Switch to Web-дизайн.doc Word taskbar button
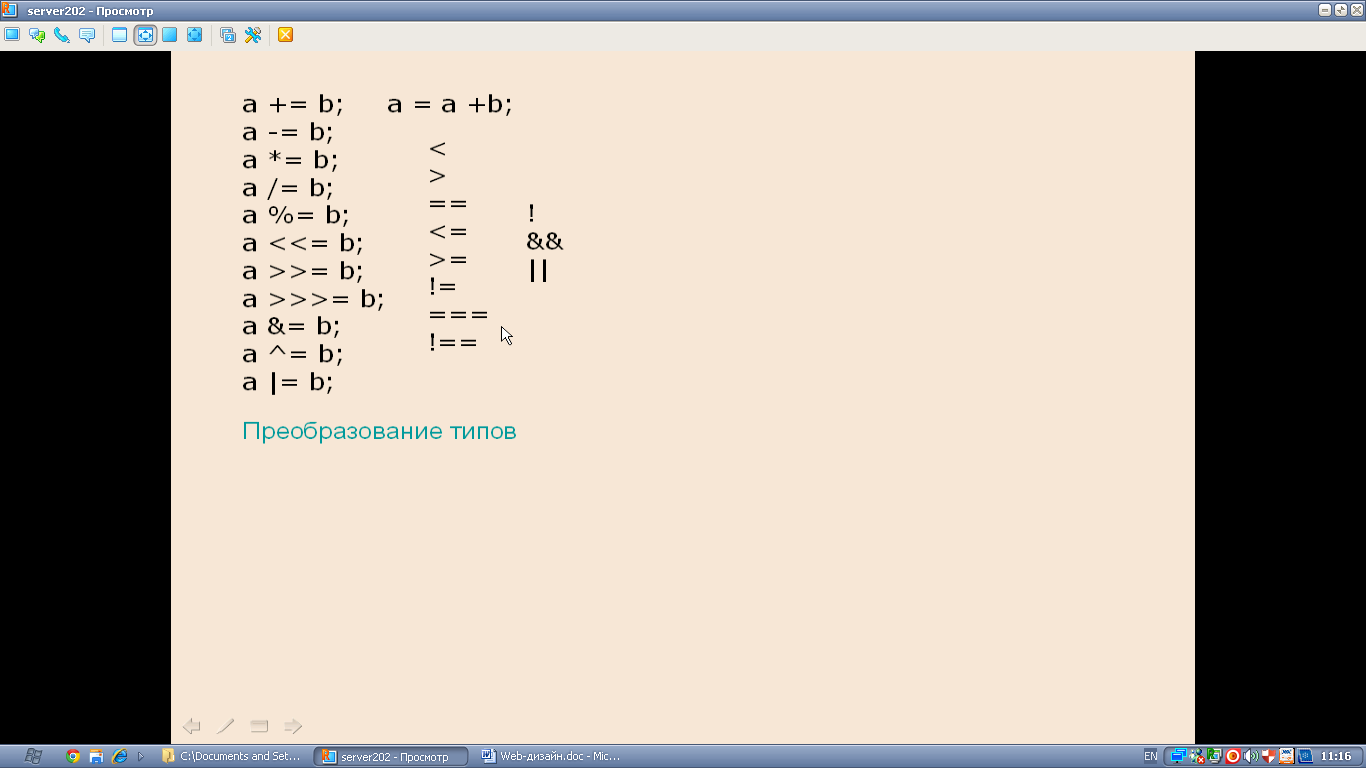 [x=551, y=756]
